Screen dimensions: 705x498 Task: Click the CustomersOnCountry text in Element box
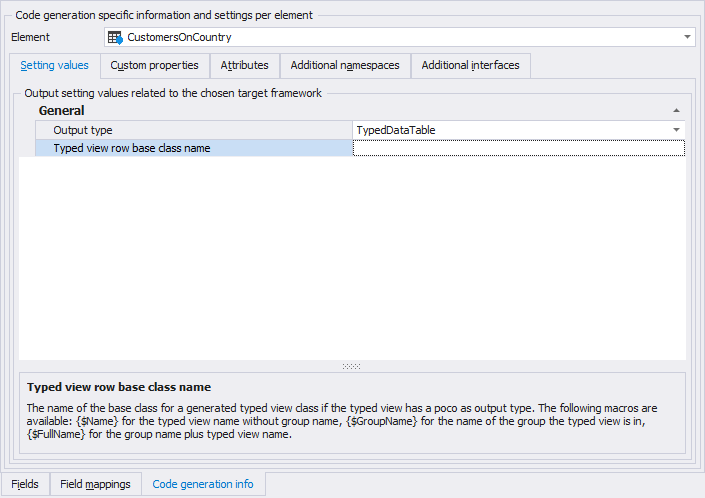click(x=179, y=37)
